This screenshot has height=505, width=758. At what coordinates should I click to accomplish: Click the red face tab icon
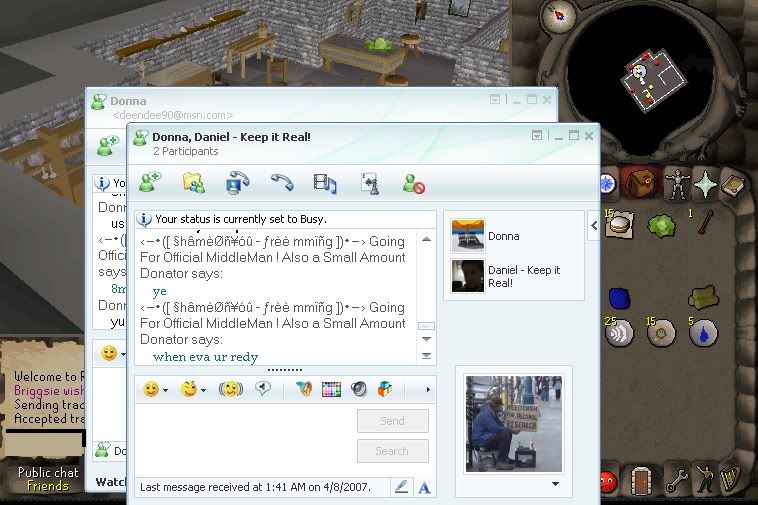(x=607, y=481)
